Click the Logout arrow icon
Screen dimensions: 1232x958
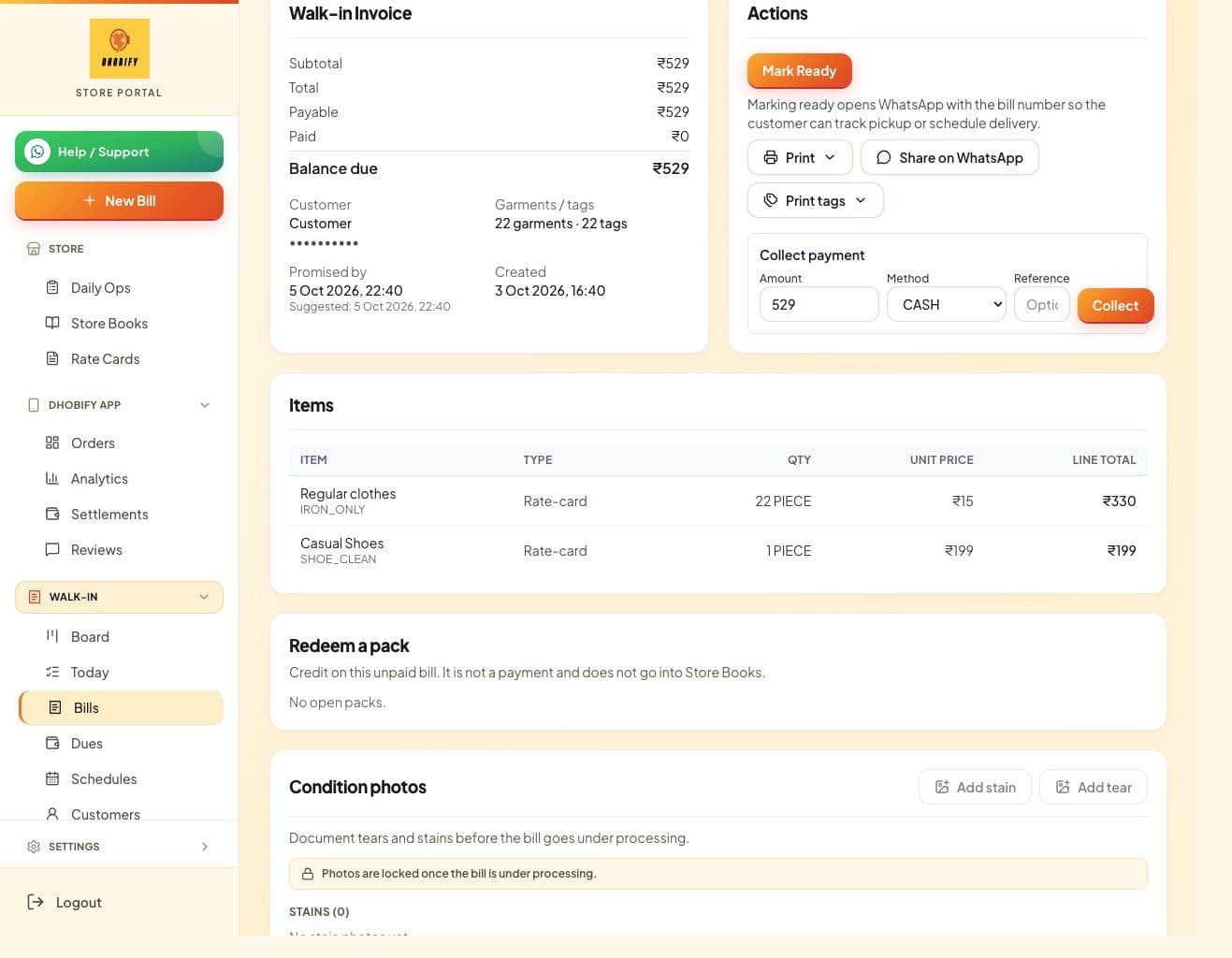36,902
